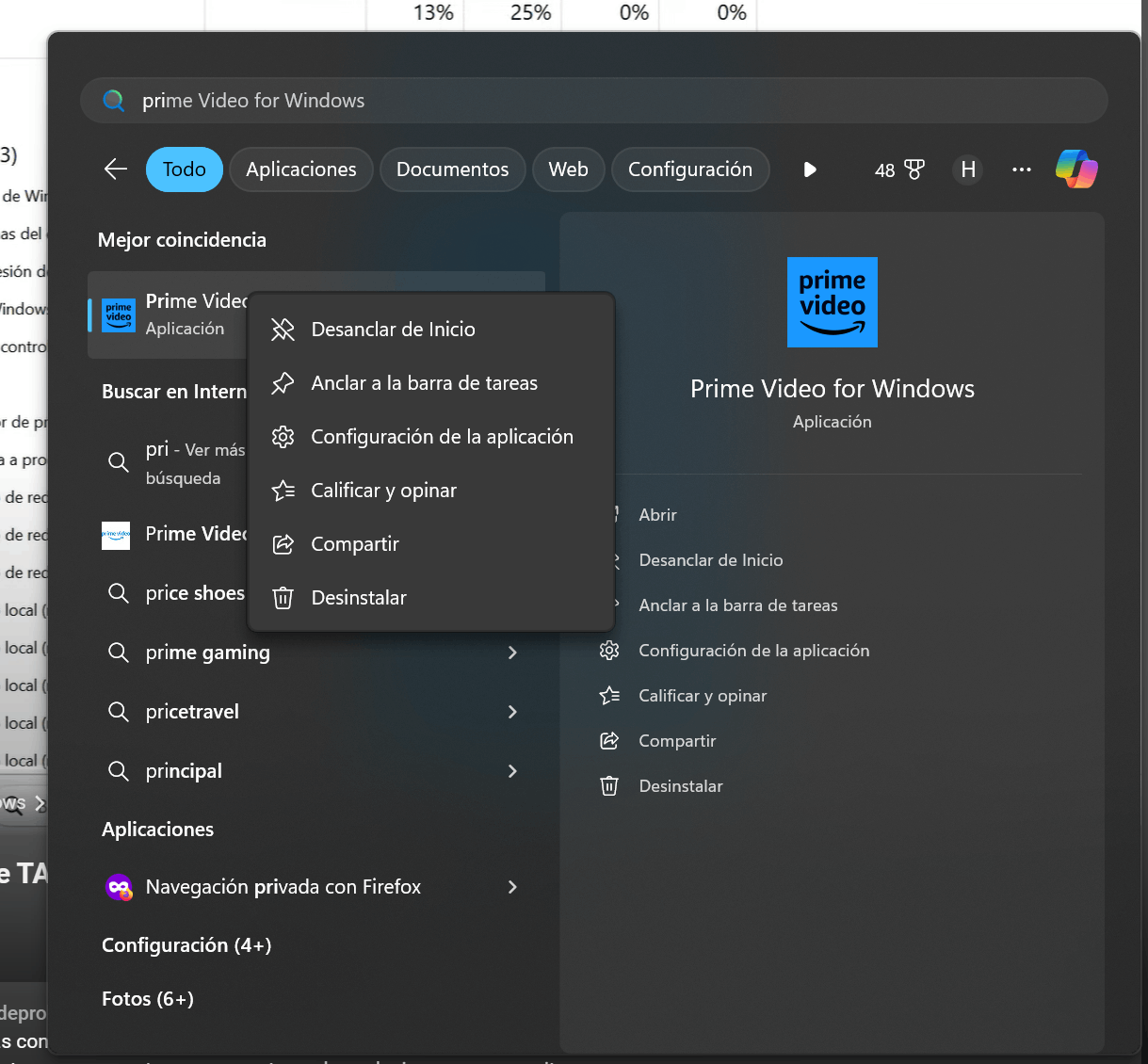
Task: Open the Copilot icon in search header
Action: pyautogui.click(x=1076, y=169)
